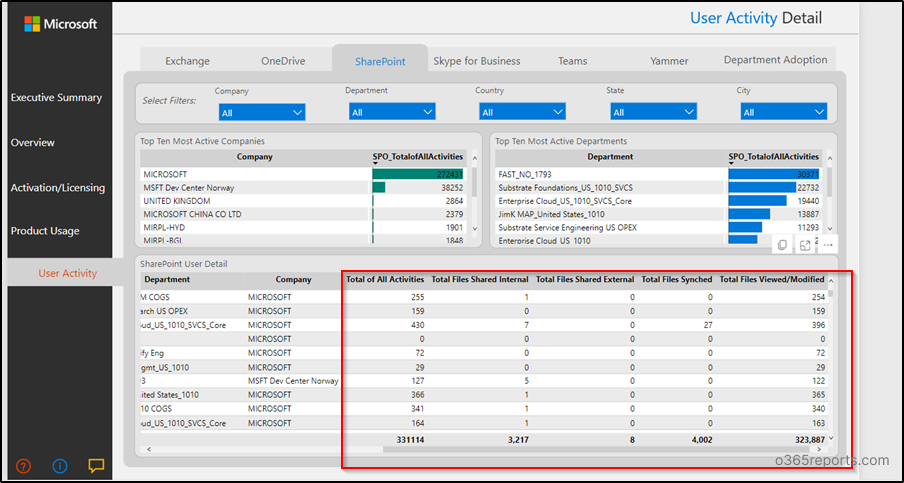904x483 pixels.
Task: Open the Company filter dropdown
Action: pyautogui.click(x=262, y=112)
